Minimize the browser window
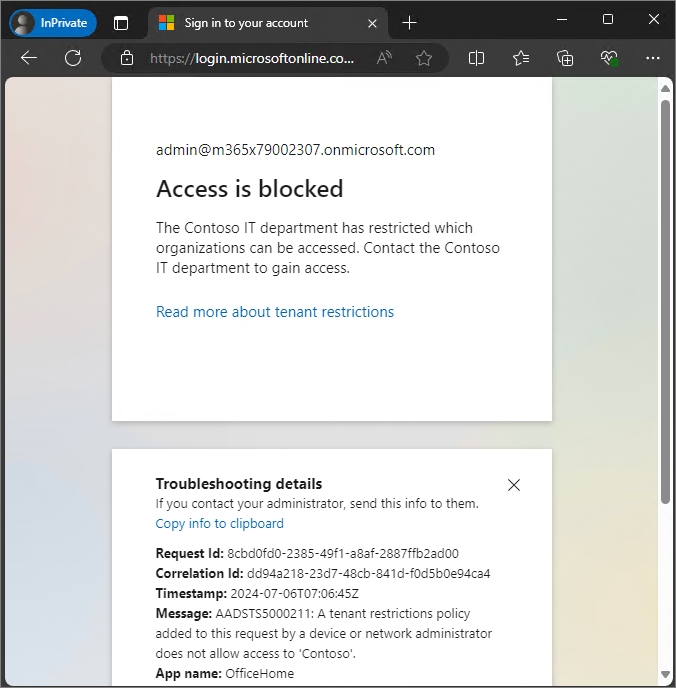 coord(562,19)
